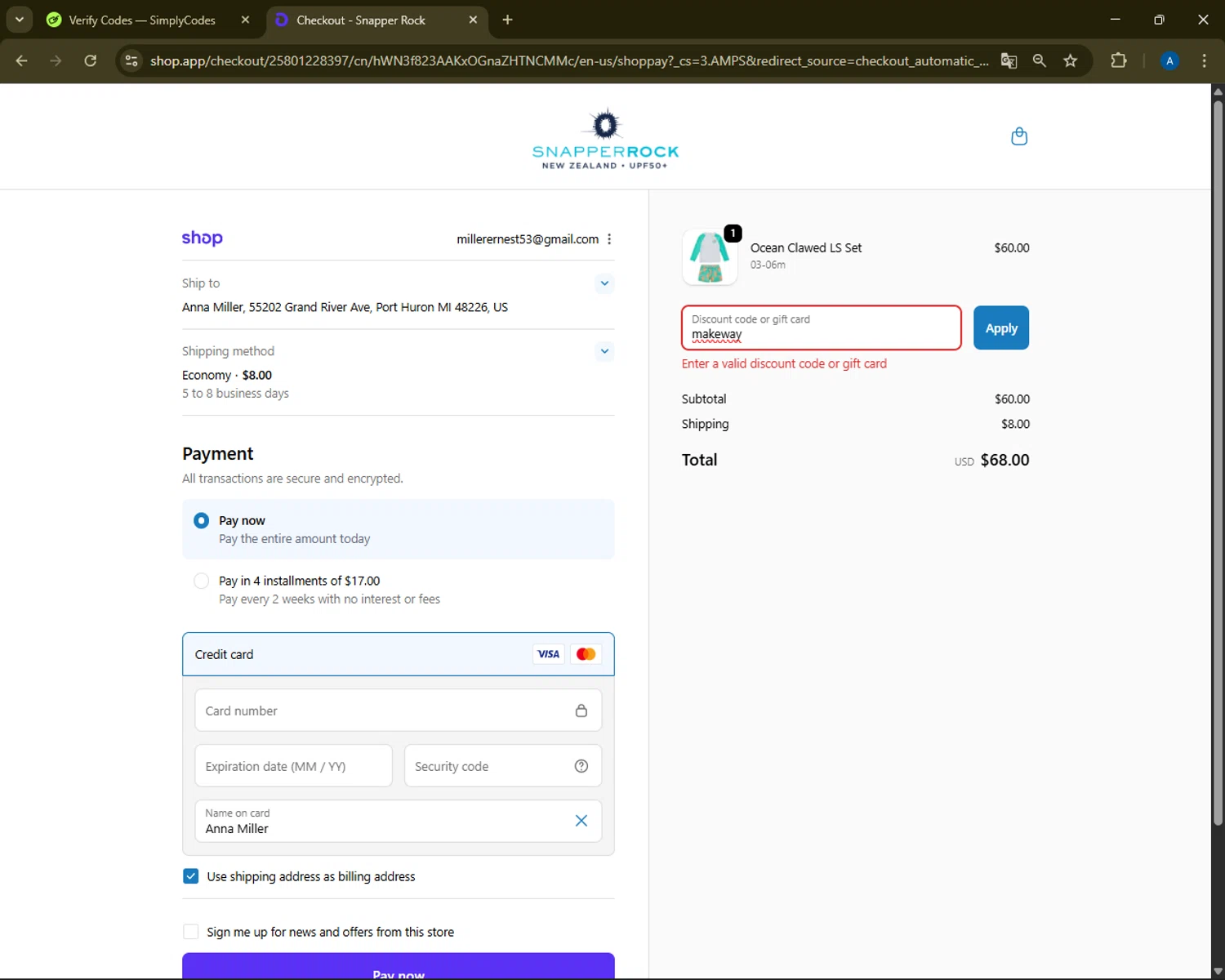Click the lock icon in Card number field
Viewport: 1225px width, 980px height.
point(581,710)
